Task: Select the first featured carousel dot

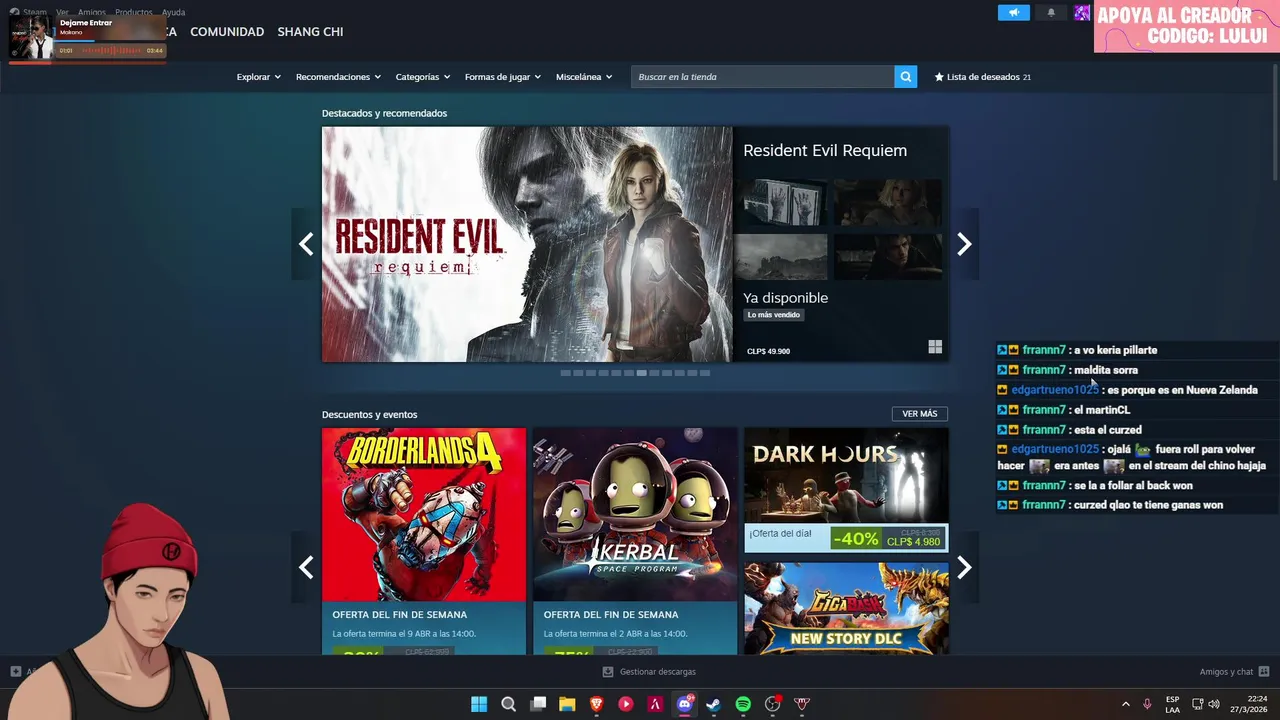Action: coord(565,373)
